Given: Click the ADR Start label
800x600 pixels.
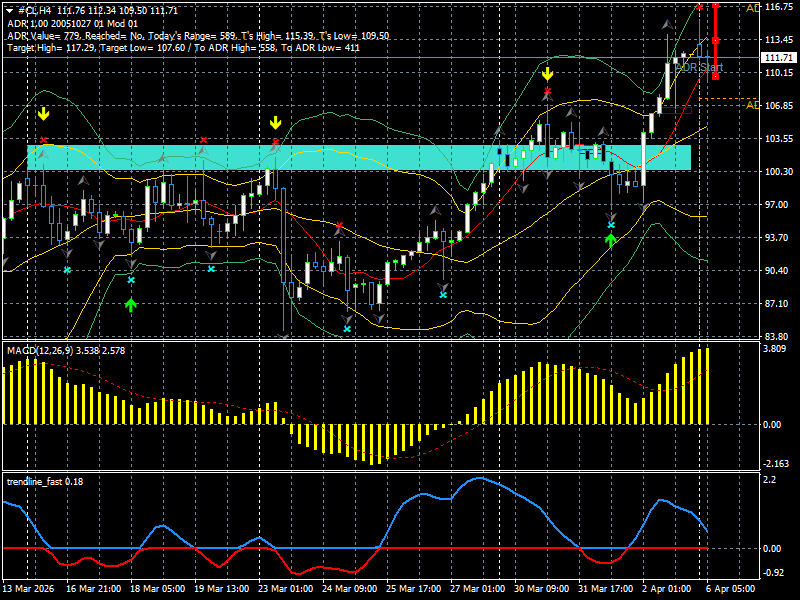Looking at the screenshot, I should (699, 67).
